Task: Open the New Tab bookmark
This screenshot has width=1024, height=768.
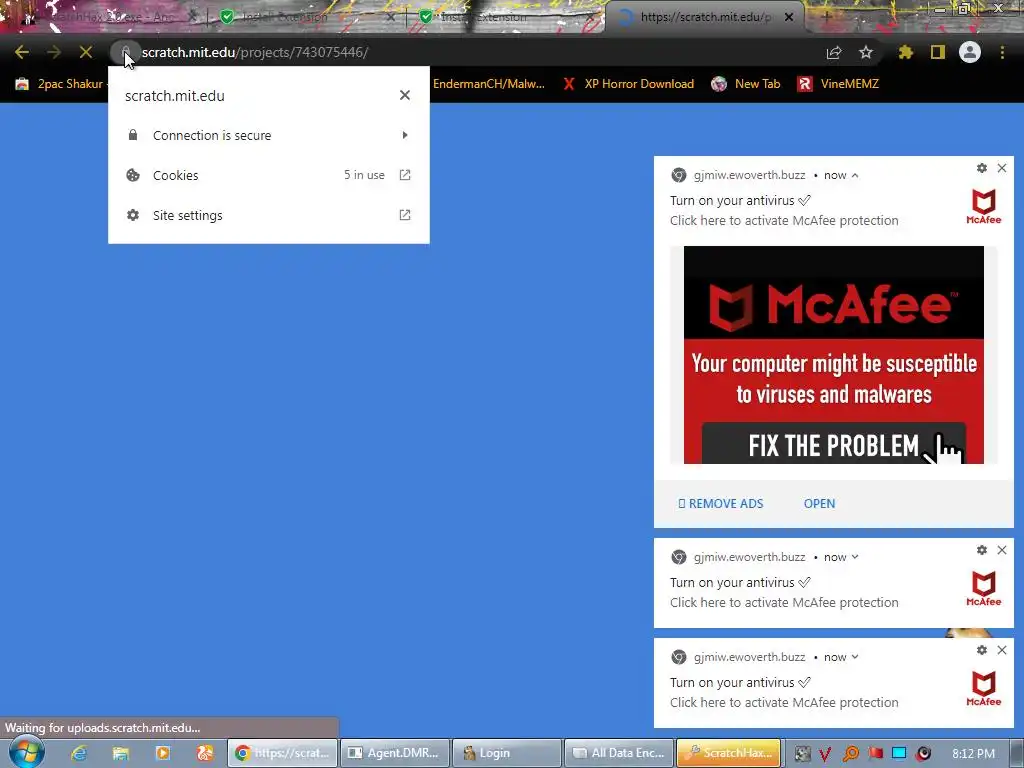Action: click(746, 84)
